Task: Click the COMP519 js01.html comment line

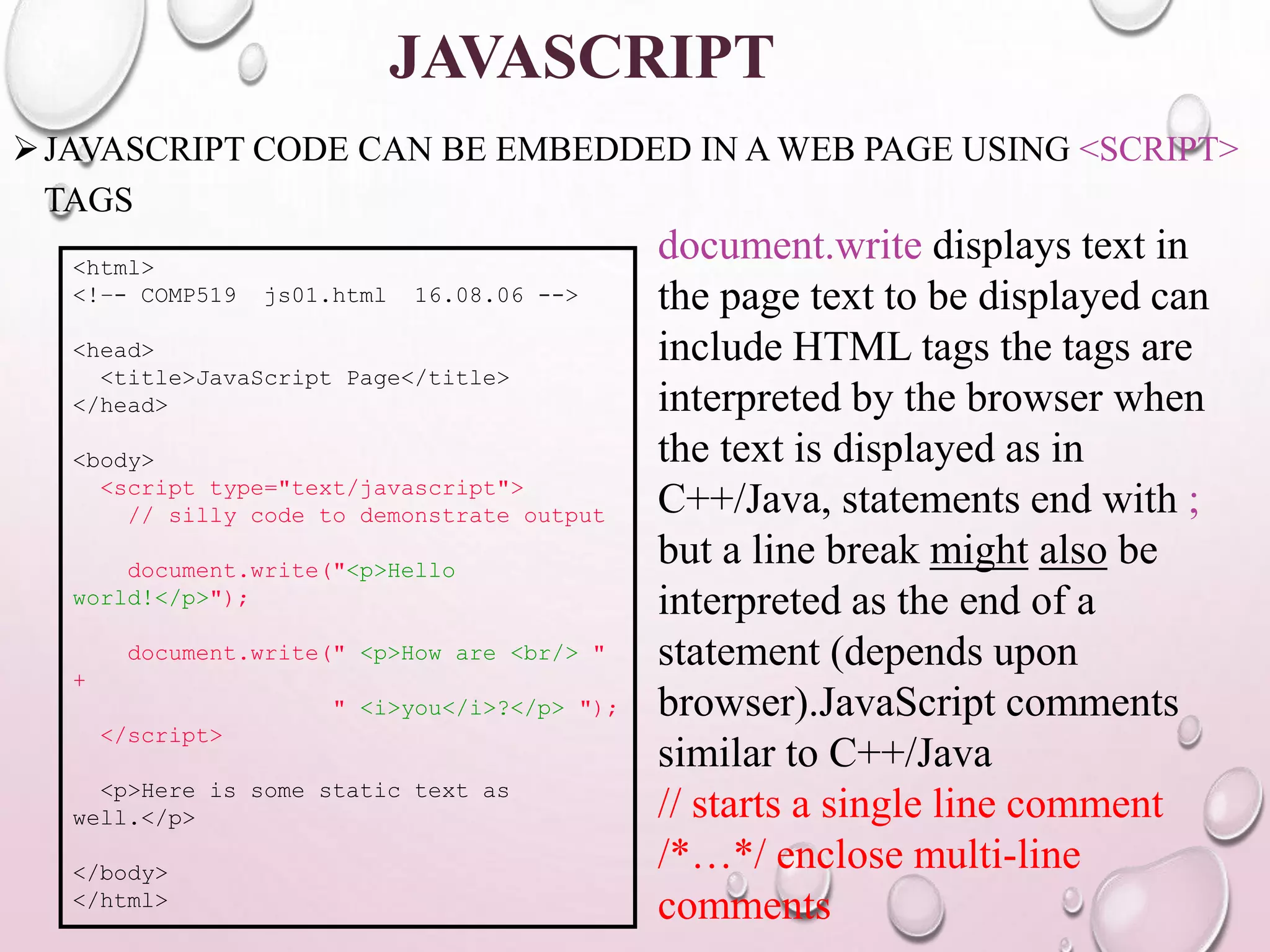Action: 326,295
